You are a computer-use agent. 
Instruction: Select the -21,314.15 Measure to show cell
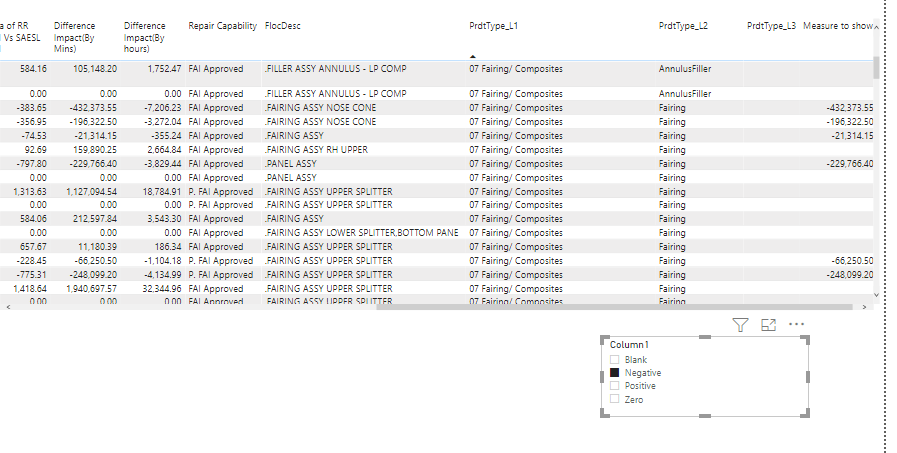pos(852,136)
